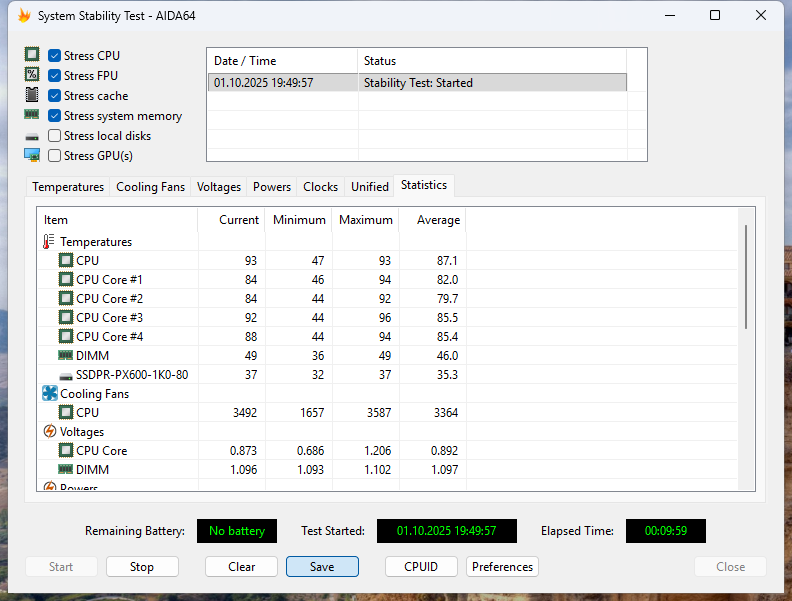This screenshot has width=792, height=601.
Task: Select the Voltages tab
Action: pyautogui.click(x=219, y=187)
